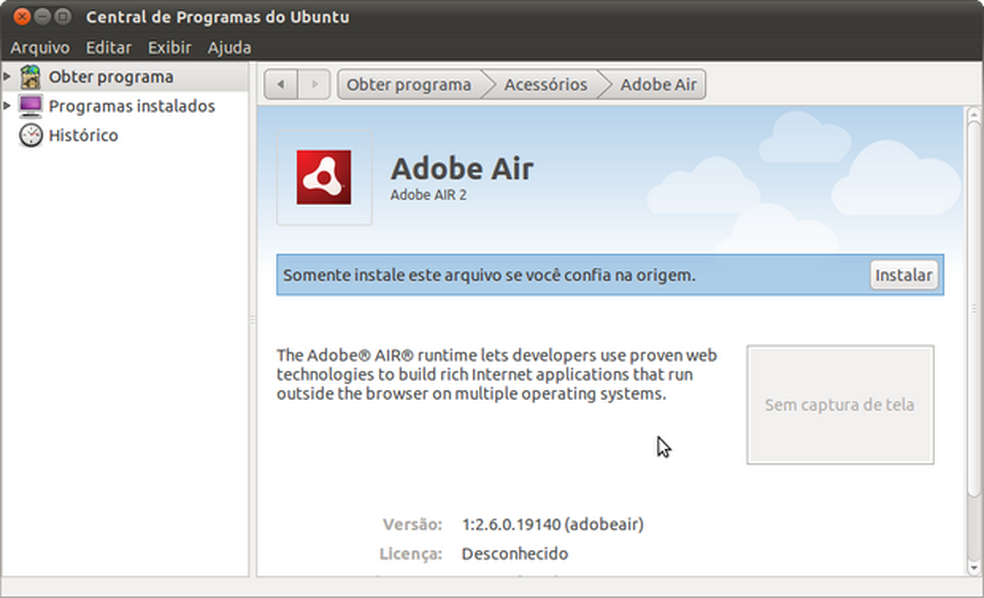Click the back navigation arrow
This screenshot has height=598, width=984.
(281, 84)
